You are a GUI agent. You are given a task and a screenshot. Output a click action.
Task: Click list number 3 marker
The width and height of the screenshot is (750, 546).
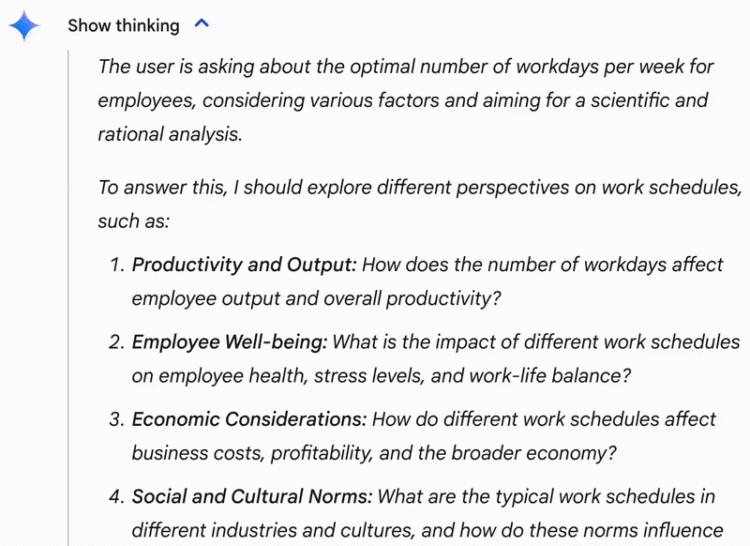[x=117, y=419]
